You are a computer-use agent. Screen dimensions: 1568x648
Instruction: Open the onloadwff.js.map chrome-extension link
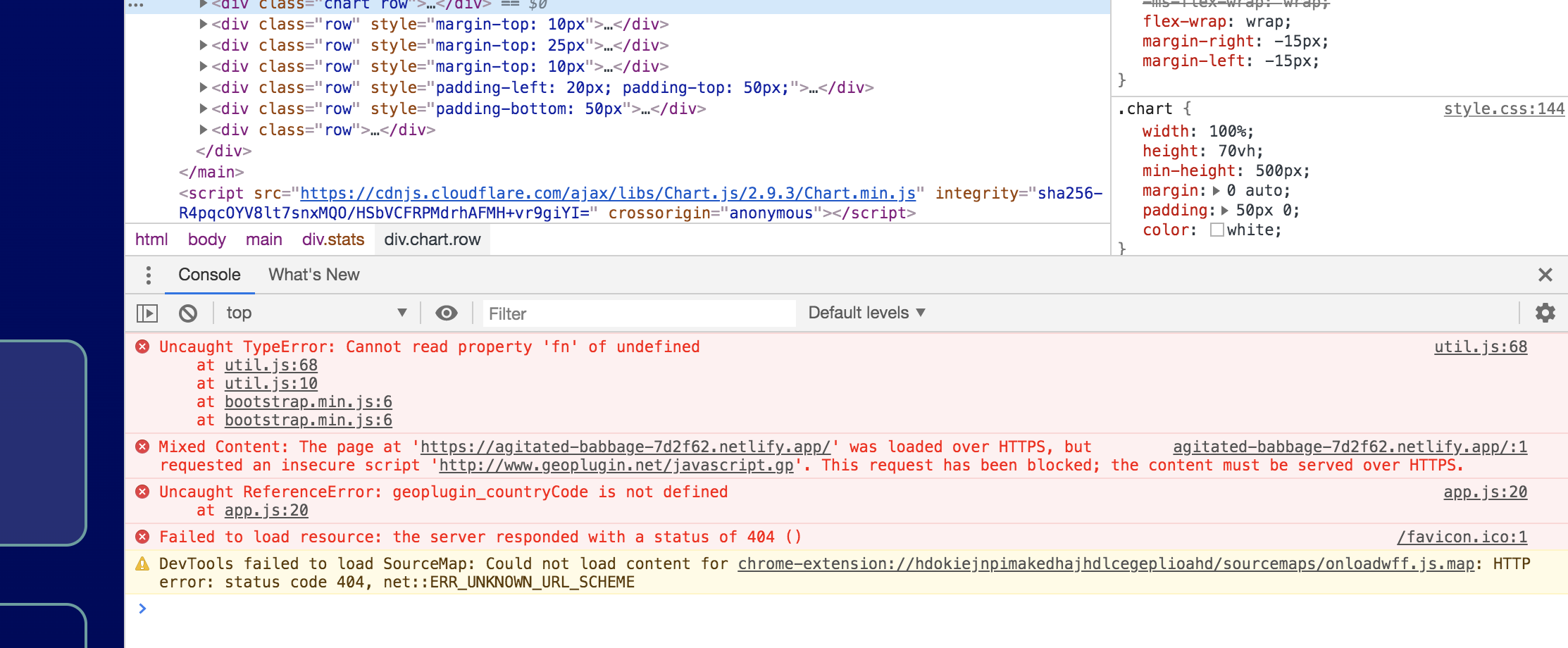pos(1106,563)
